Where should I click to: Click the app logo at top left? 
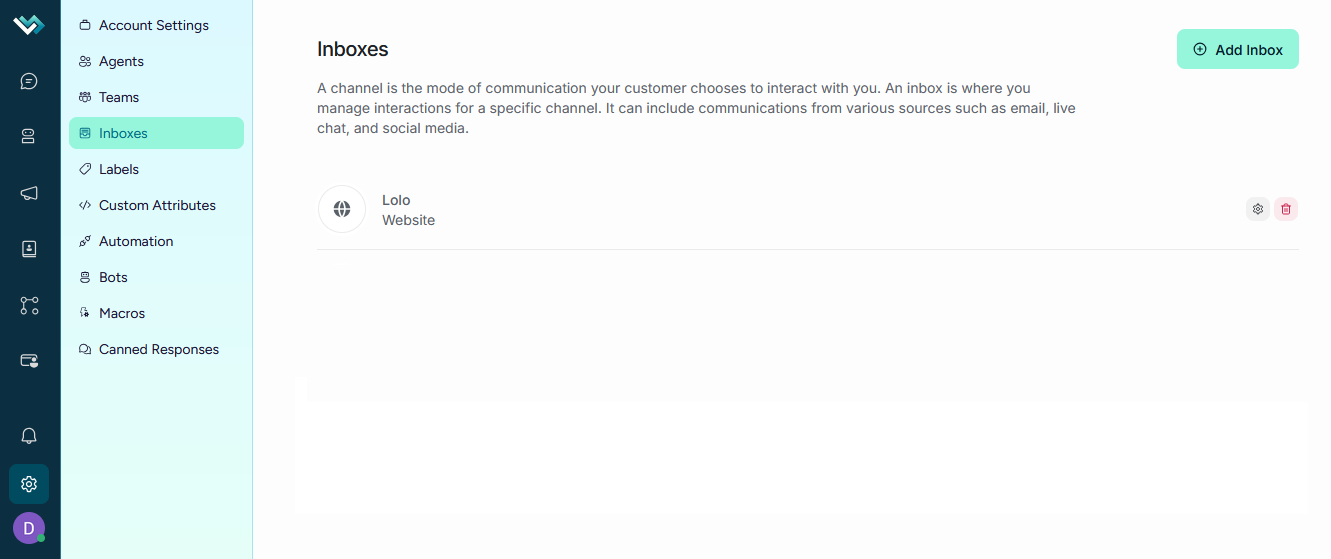[29, 25]
